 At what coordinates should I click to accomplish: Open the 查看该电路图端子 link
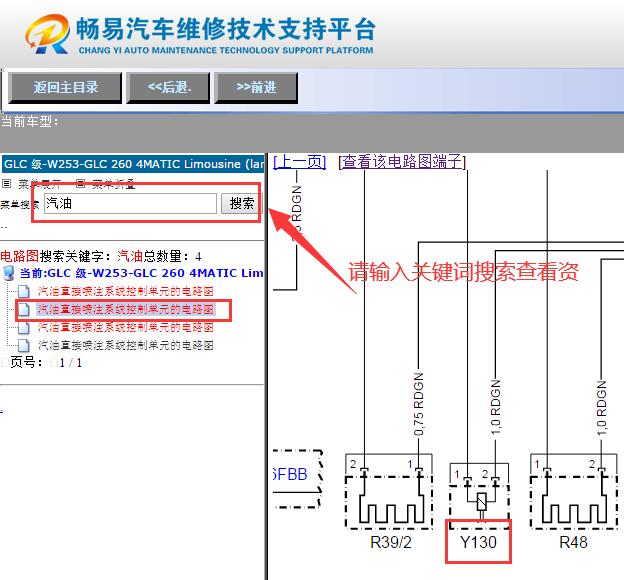[402, 162]
